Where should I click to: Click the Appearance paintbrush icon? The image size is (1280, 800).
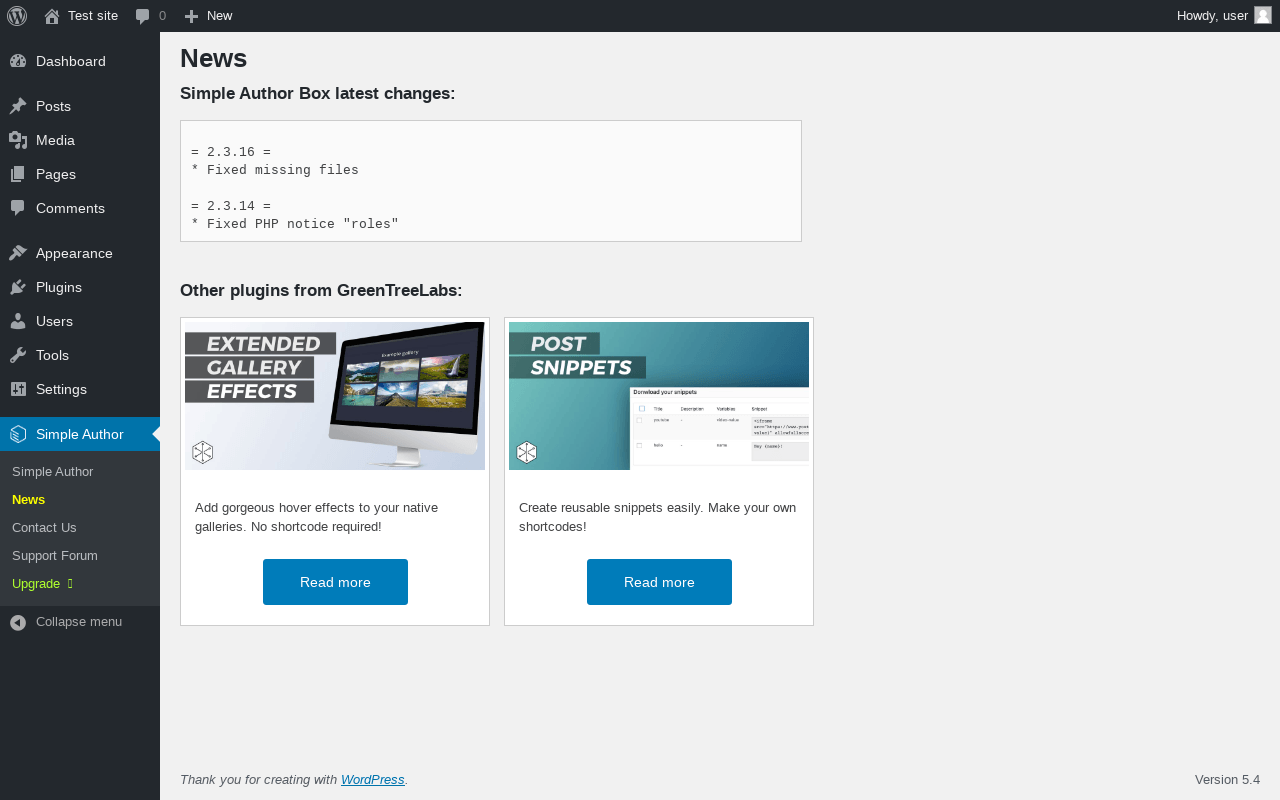click(18, 253)
